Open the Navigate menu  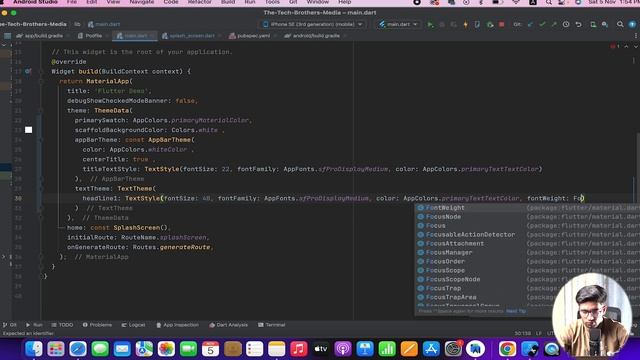point(142,2)
